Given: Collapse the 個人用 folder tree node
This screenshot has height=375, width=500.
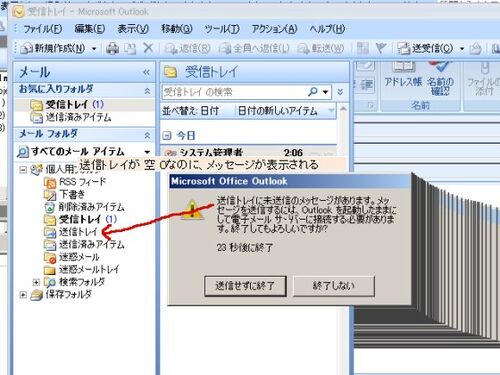Looking at the screenshot, I should (23, 170).
